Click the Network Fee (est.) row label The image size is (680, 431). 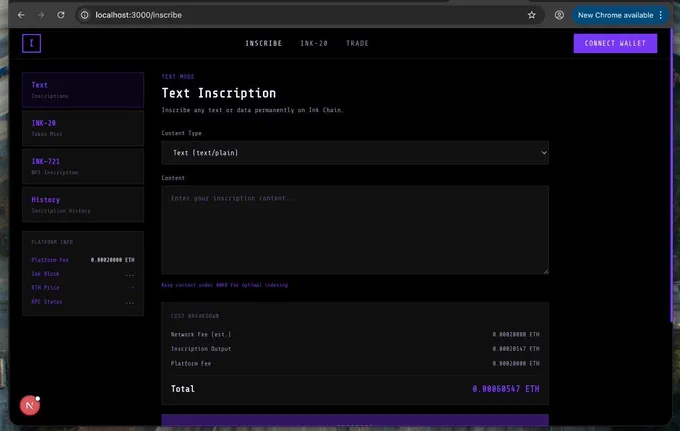click(x=201, y=334)
